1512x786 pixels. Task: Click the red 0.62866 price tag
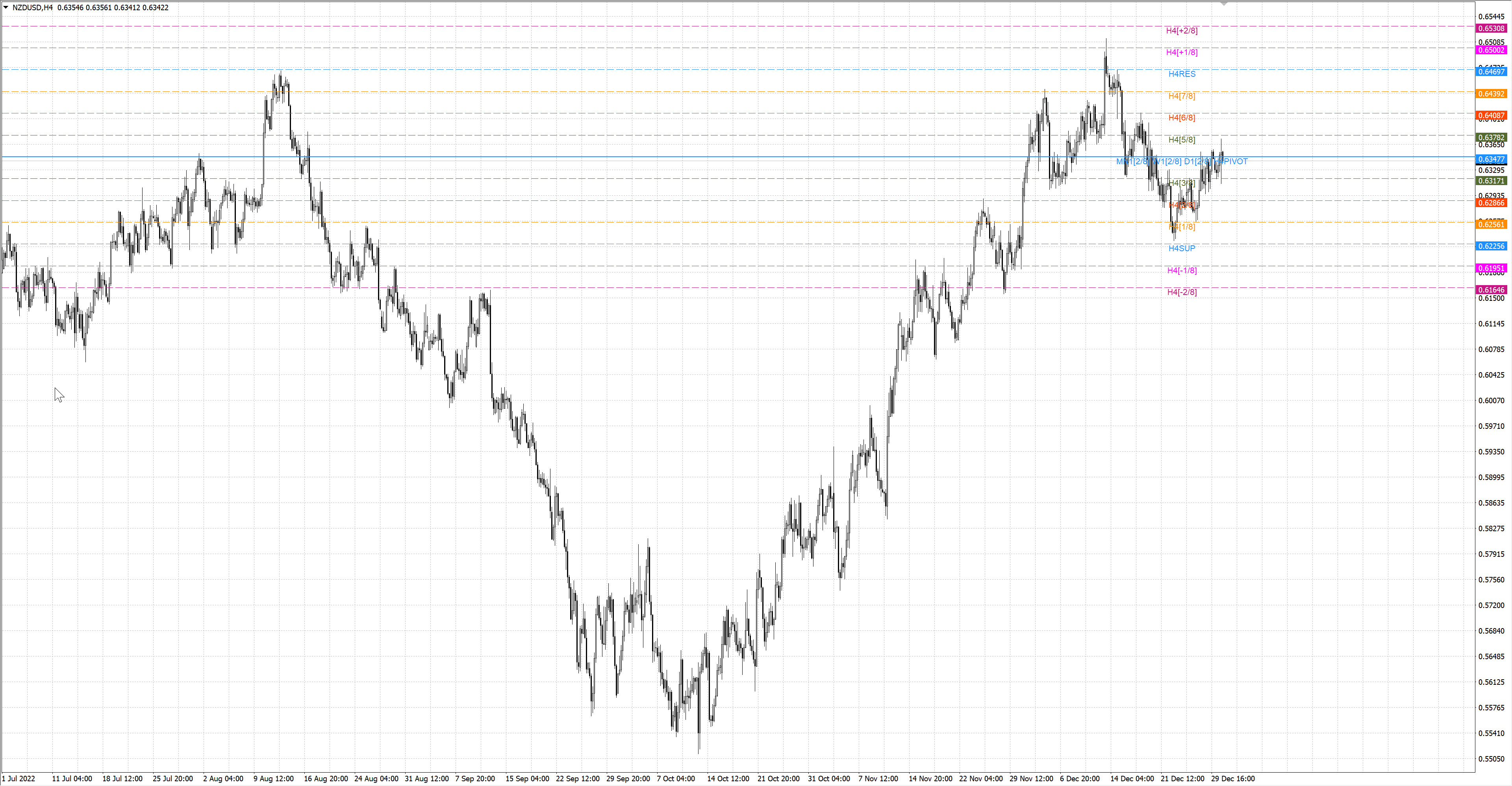coord(1491,202)
